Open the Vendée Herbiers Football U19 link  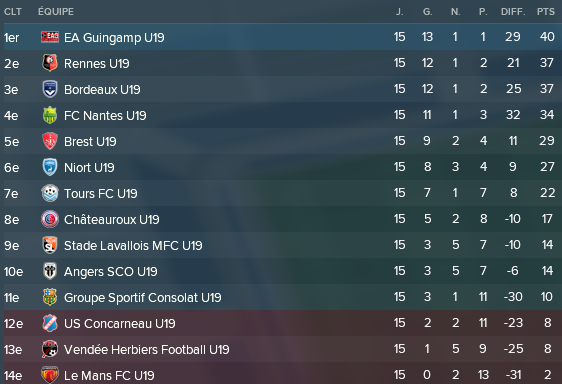[147, 350]
